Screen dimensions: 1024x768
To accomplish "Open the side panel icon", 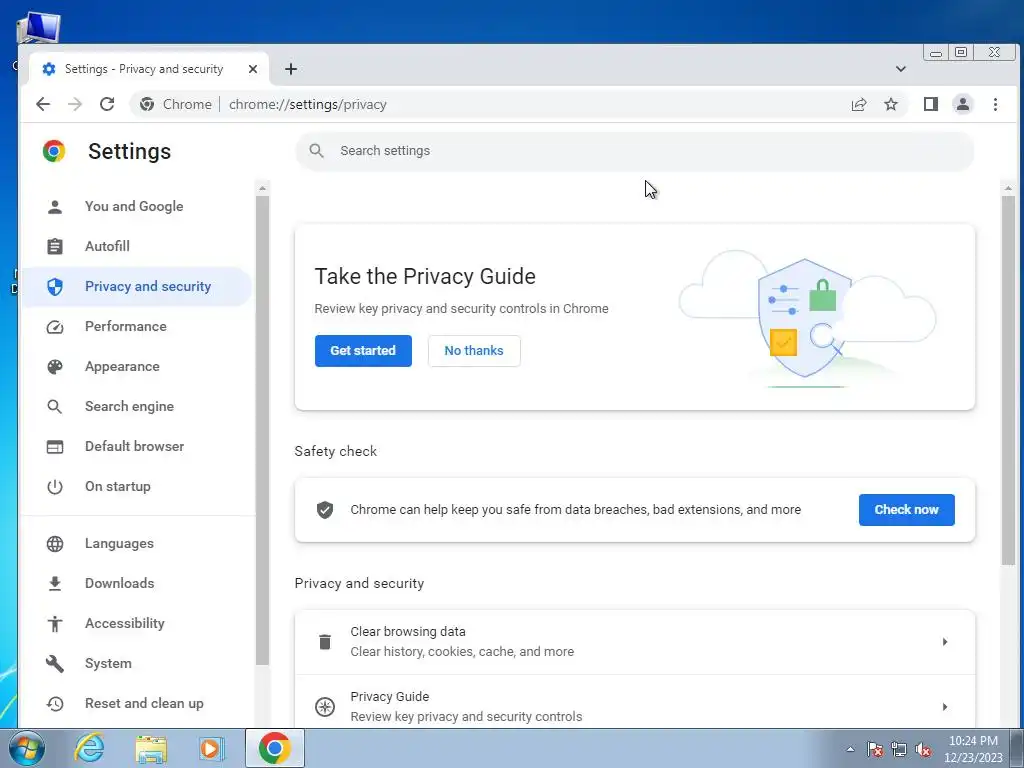I will (x=931, y=104).
